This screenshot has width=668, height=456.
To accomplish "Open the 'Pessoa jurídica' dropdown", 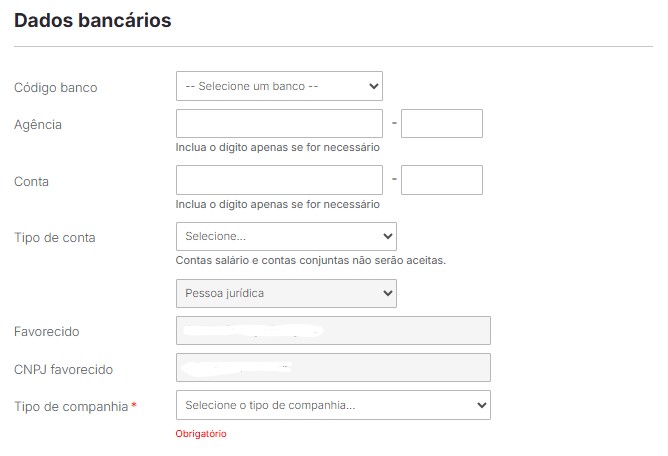I will click(x=286, y=293).
